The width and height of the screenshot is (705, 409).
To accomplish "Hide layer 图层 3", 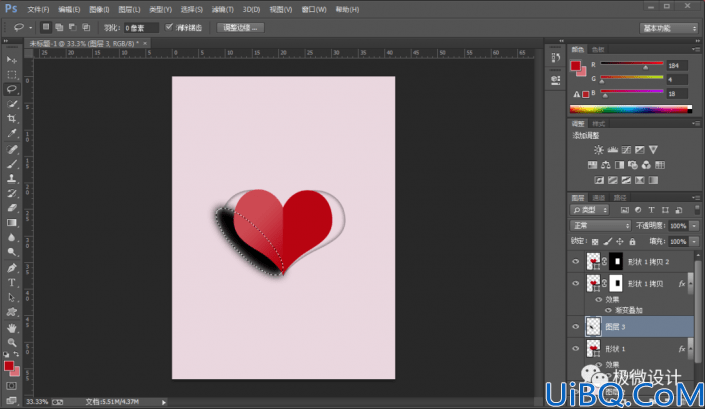I will click(x=576, y=327).
